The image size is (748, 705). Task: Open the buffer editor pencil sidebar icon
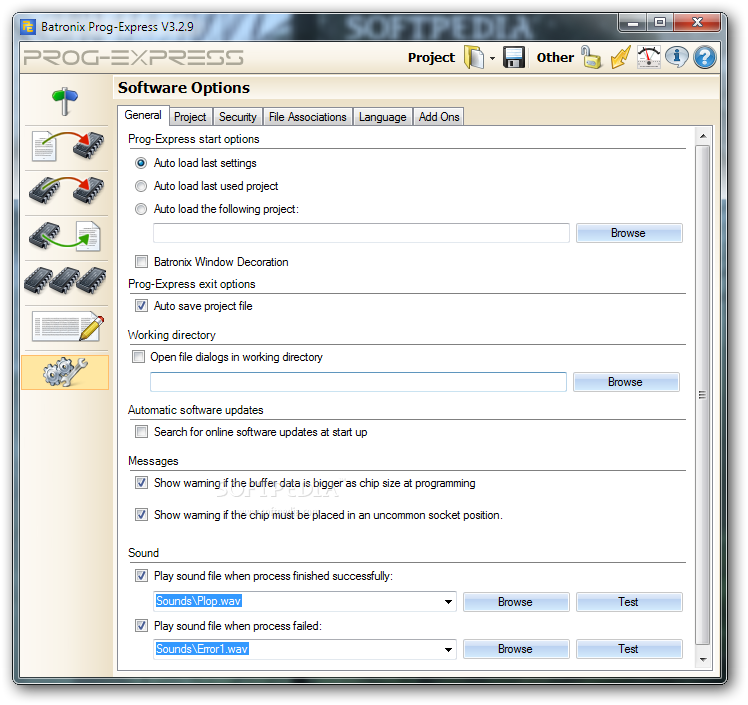coord(67,326)
